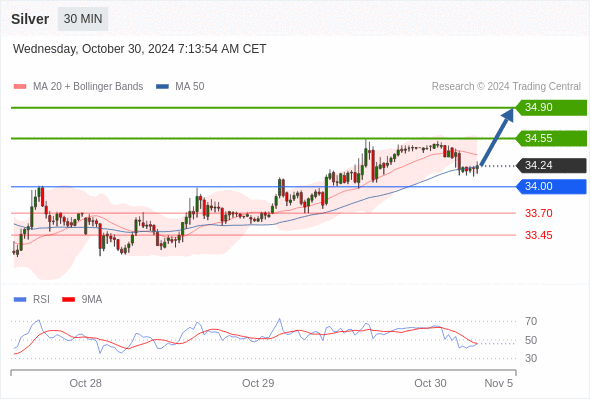Click the green 34.90 price tag
Viewport: 590px width, 400px height.
click(x=551, y=108)
